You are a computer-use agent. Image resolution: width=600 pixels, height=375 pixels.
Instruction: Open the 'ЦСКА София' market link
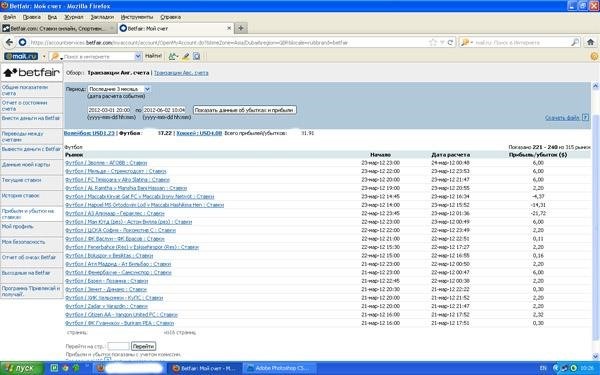coord(121,230)
